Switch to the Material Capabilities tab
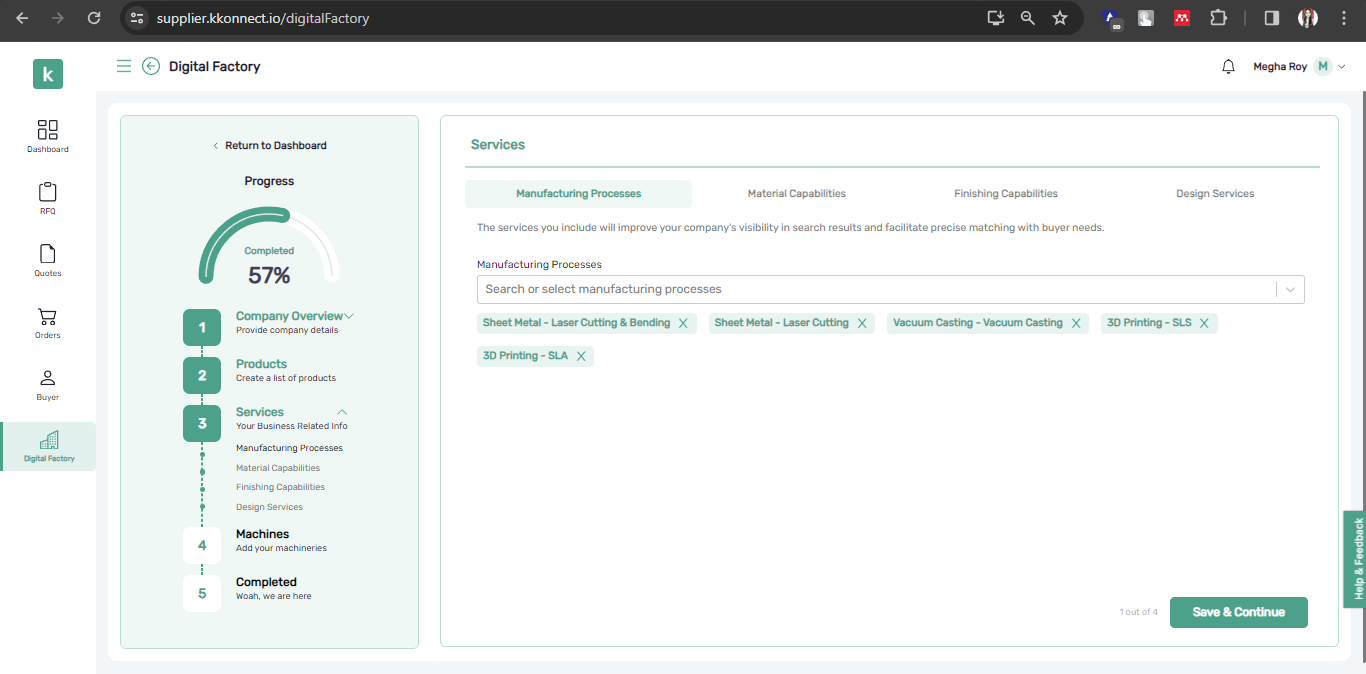This screenshot has height=674, width=1366. [x=796, y=194]
